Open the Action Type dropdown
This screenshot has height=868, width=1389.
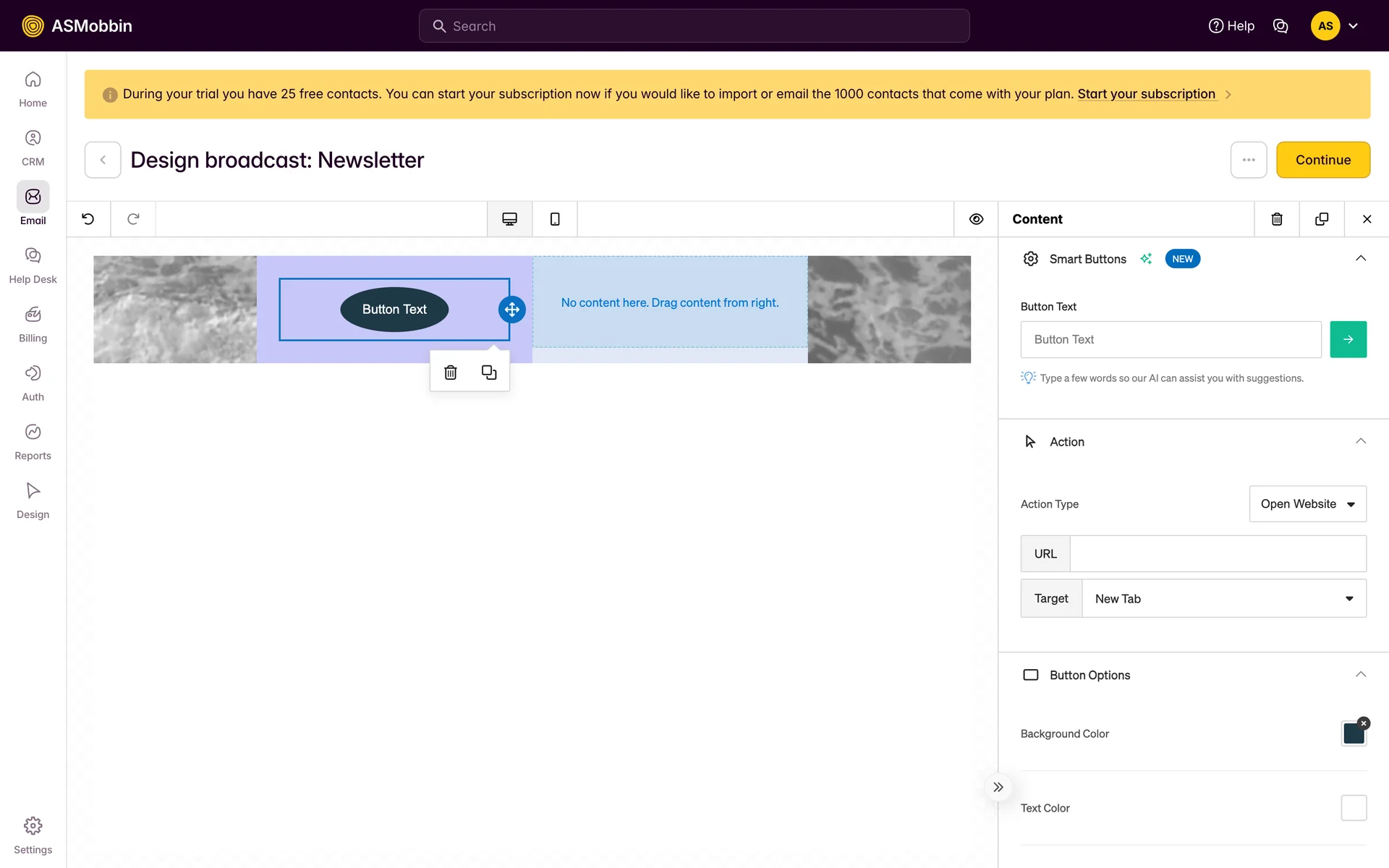pos(1307,504)
